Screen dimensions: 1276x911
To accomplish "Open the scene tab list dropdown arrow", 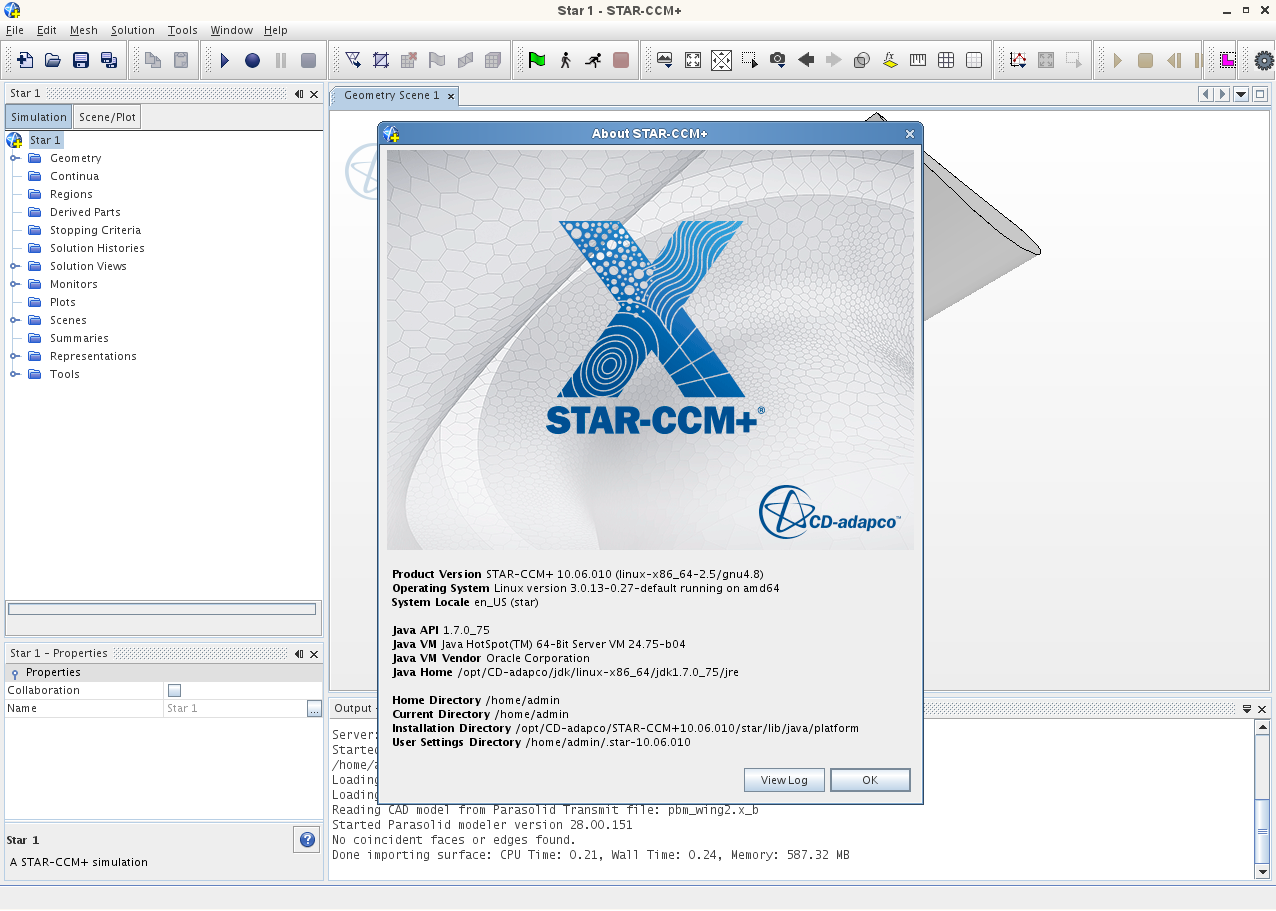I will (x=1241, y=94).
